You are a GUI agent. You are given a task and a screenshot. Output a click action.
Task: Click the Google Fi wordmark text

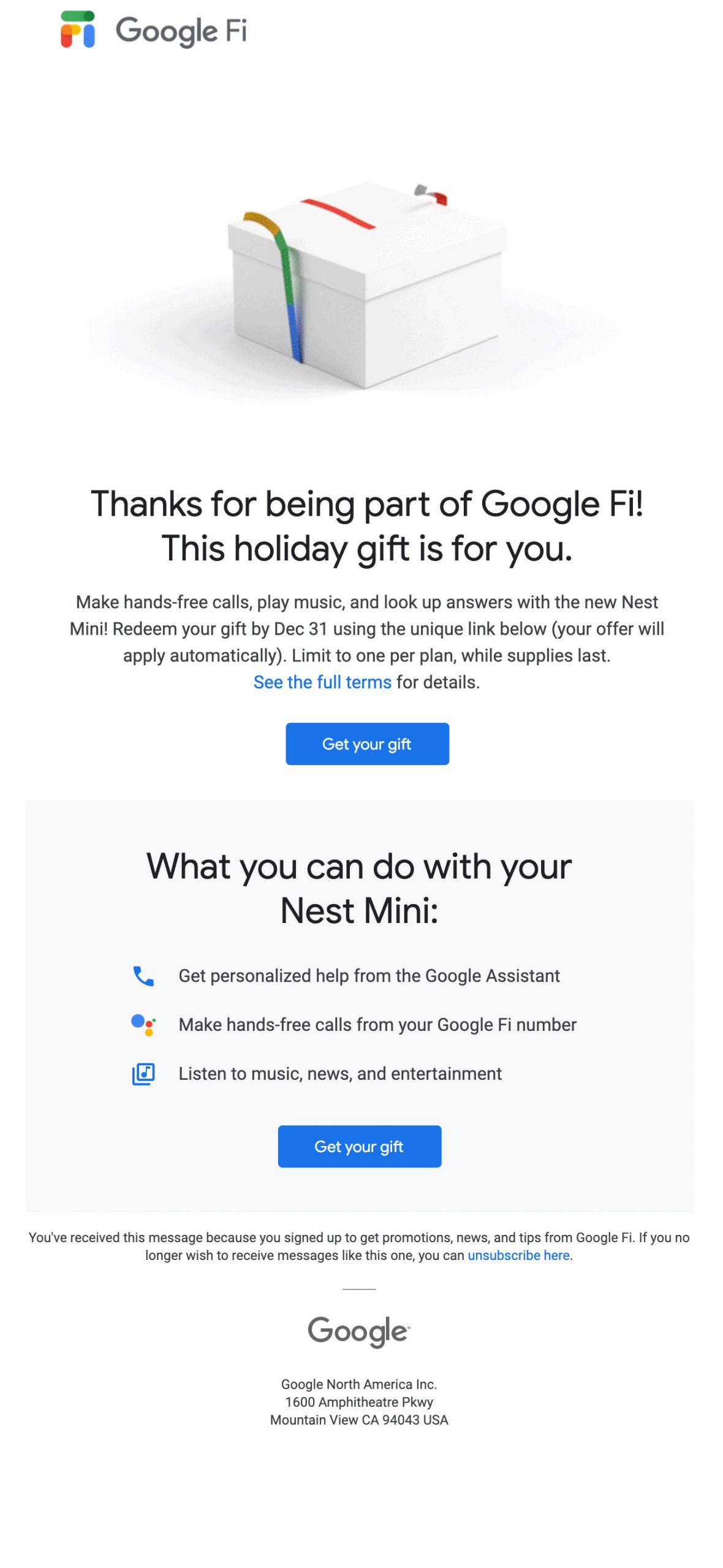(x=181, y=31)
